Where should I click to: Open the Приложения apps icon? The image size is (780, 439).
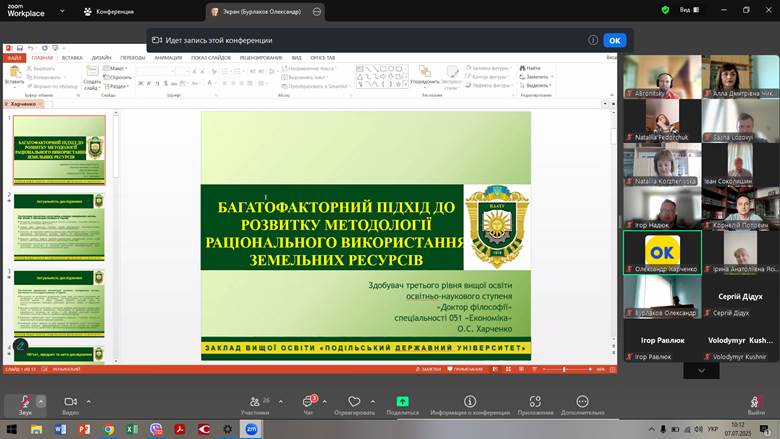point(535,401)
